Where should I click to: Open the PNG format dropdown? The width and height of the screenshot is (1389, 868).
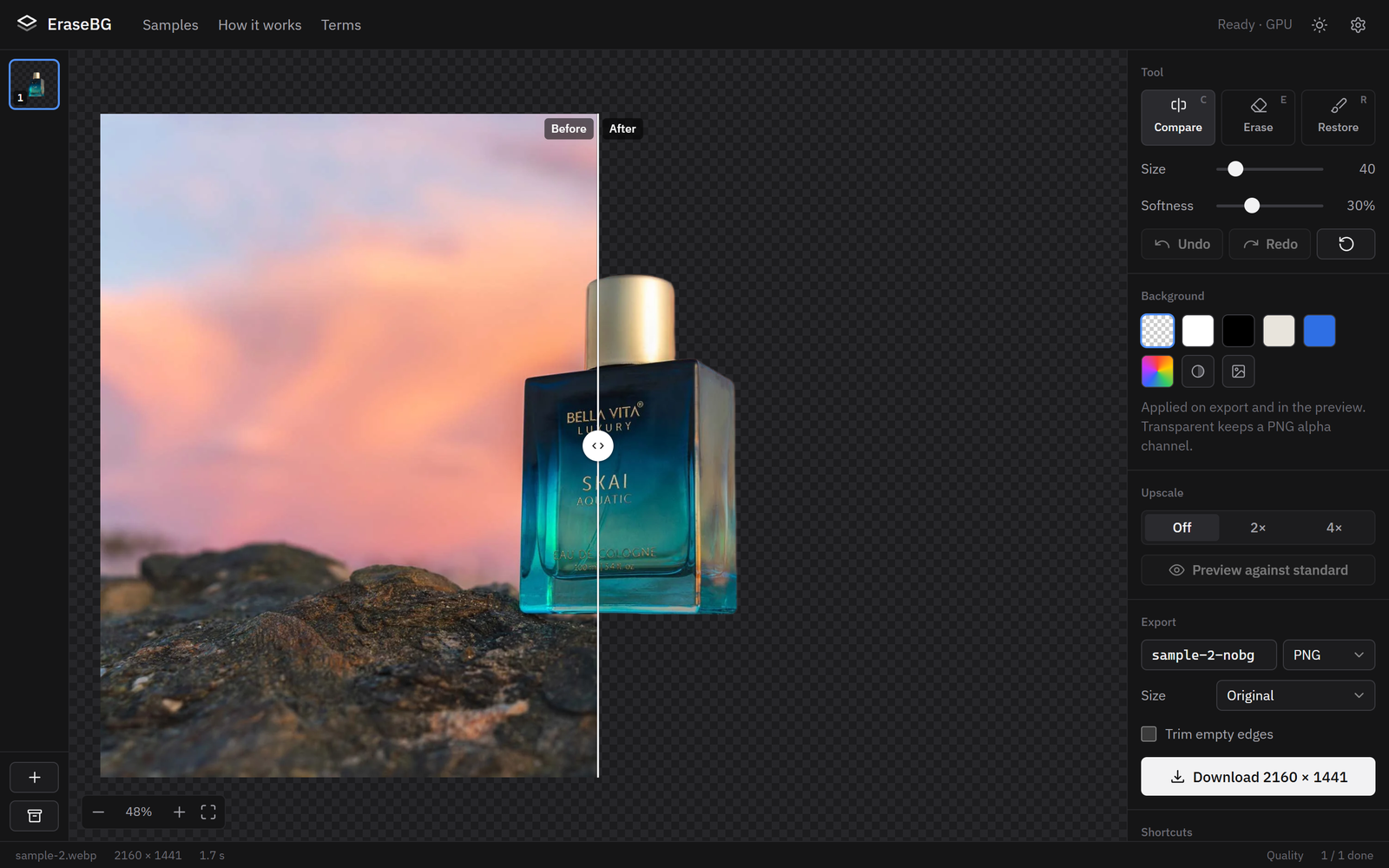(1328, 655)
